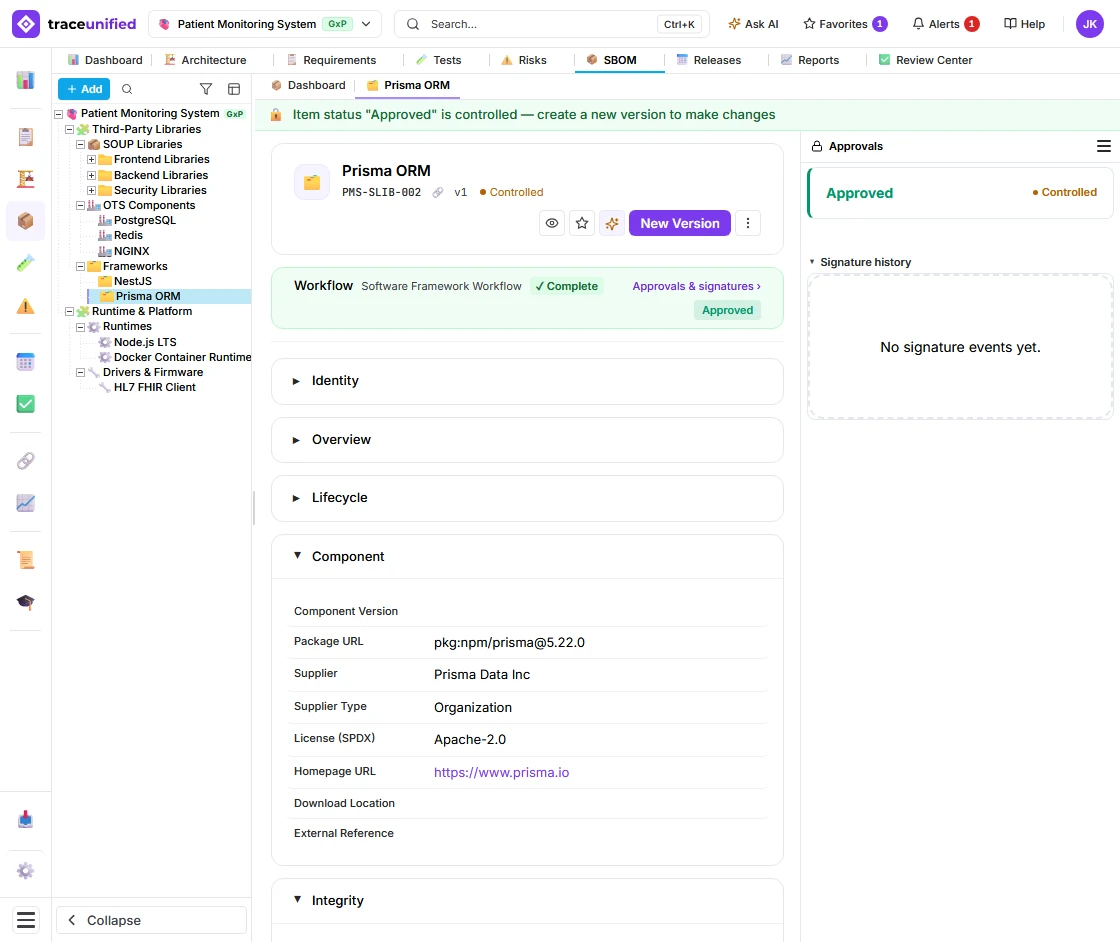Open the dashboard chart icon in left sidebar
Image resolution: width=1120 pixels, height=942 pixels.
tap(26, 80)
